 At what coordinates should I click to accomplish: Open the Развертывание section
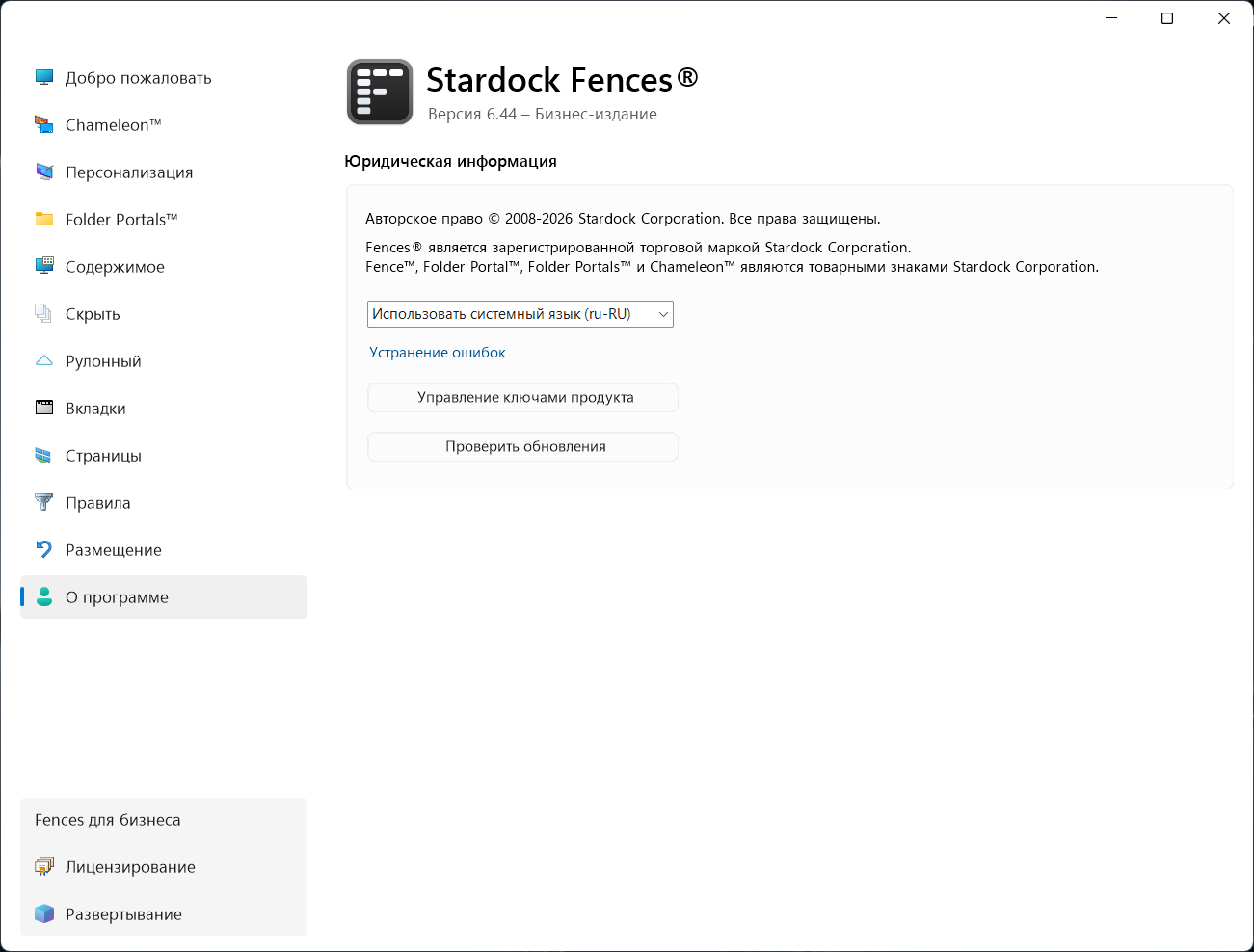(123, 914)
